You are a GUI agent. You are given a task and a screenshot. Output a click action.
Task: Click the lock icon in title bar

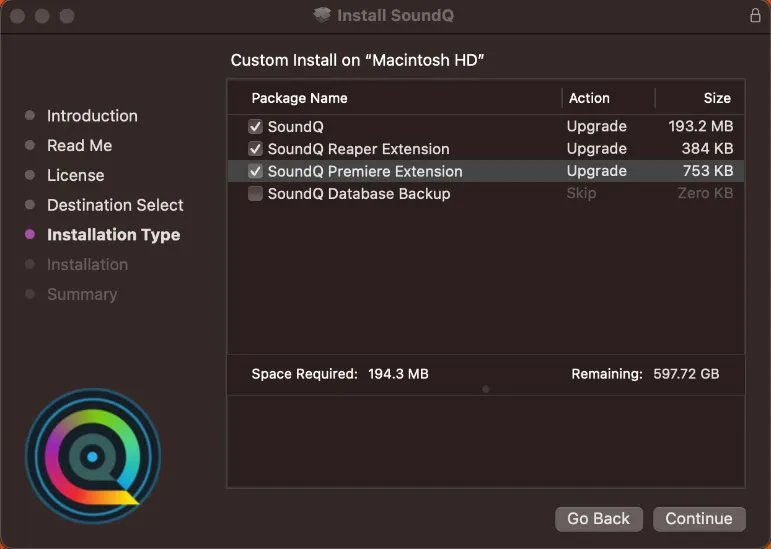tap(755, 15)
